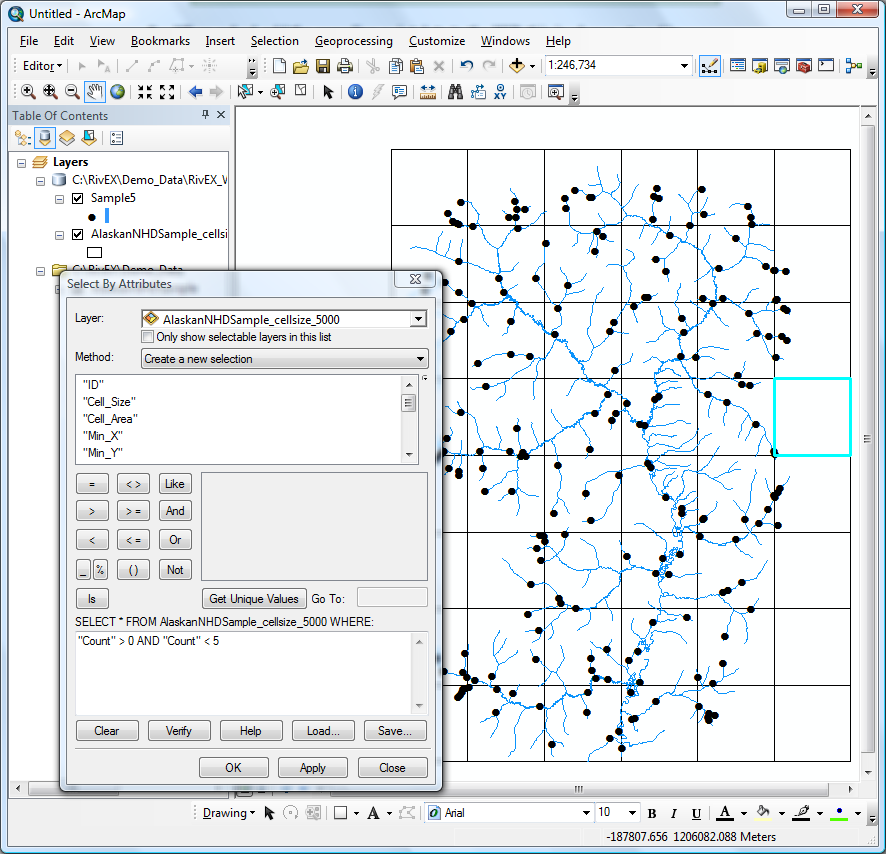The image size is (886, 854).
Task: Click the fill color bucket swatch
Action: 763,813
